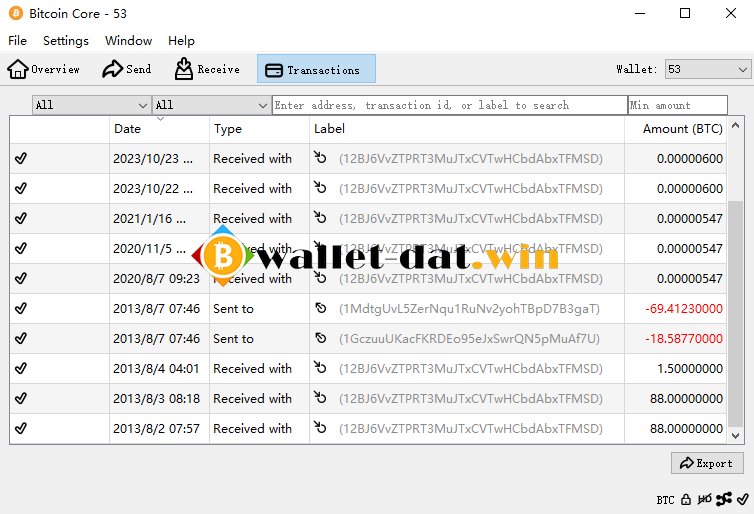Click the received arrow icon in the 2013/8/2 row

tap(320, 427)
